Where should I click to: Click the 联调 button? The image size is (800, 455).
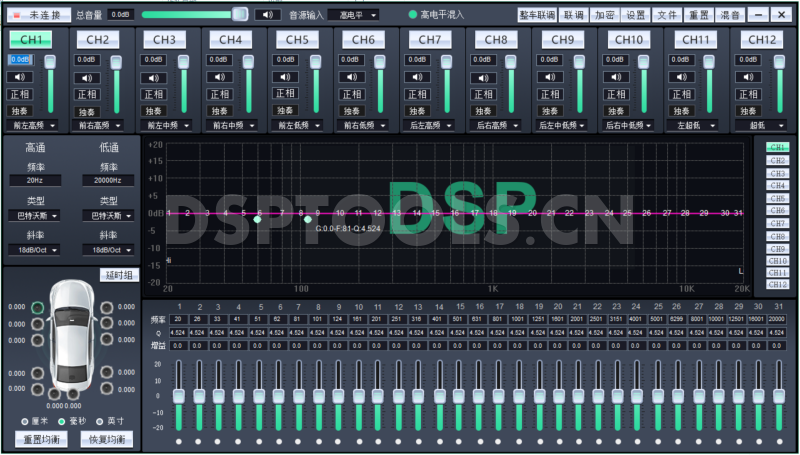coord(574,15)
